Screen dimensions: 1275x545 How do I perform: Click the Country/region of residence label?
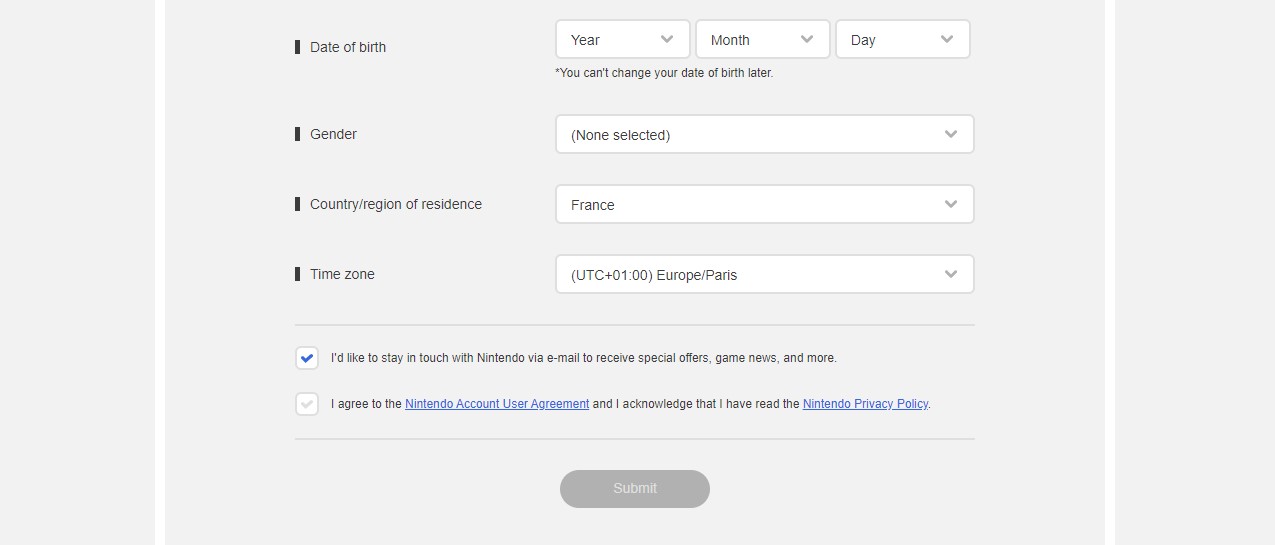[x=396, y=204]
